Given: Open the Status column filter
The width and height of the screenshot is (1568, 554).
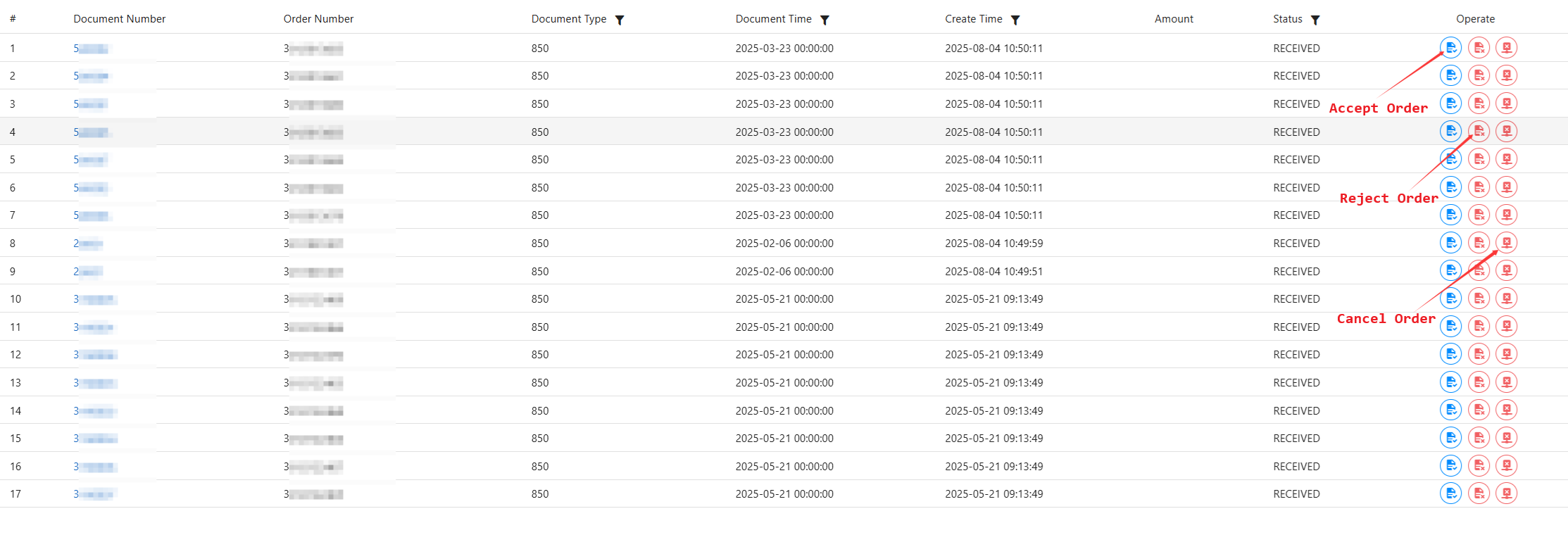Looking at the screenshot, I should tap(1315, 20).
